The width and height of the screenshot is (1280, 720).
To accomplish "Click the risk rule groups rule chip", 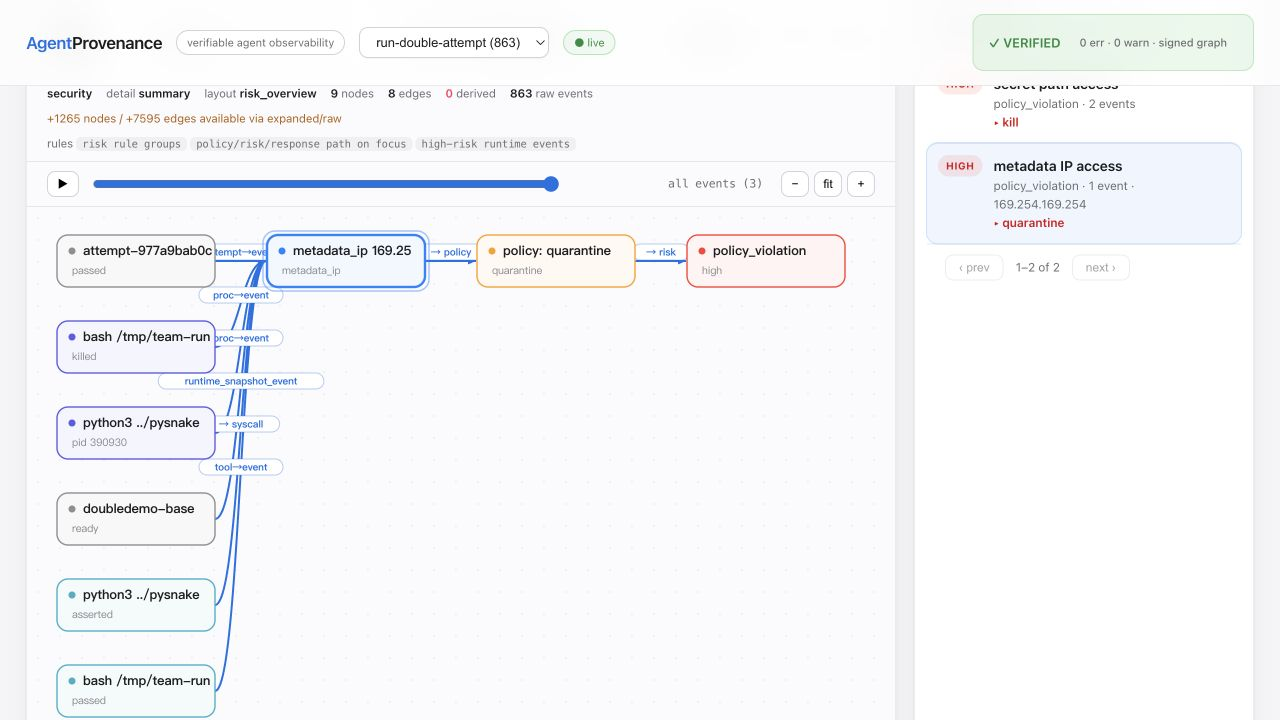I will (x=132, y=144).
